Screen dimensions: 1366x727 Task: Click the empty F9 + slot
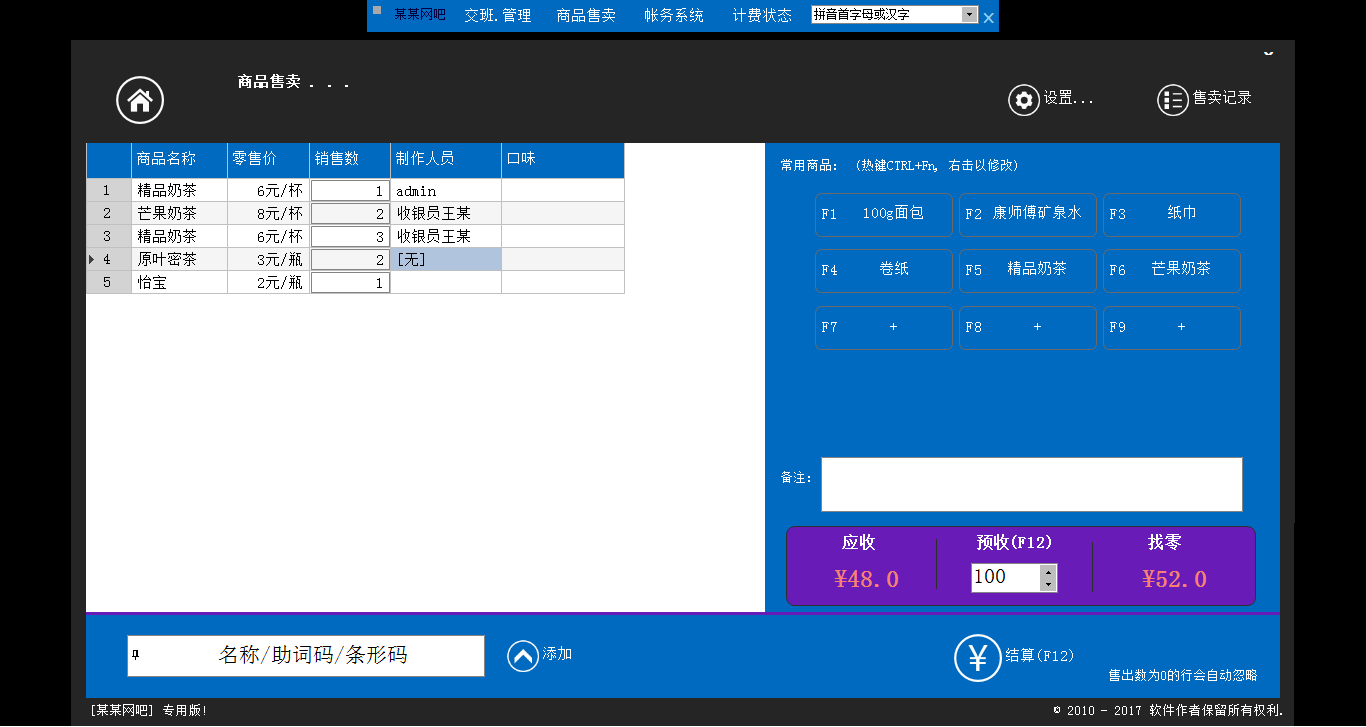tap(1172, 328)
